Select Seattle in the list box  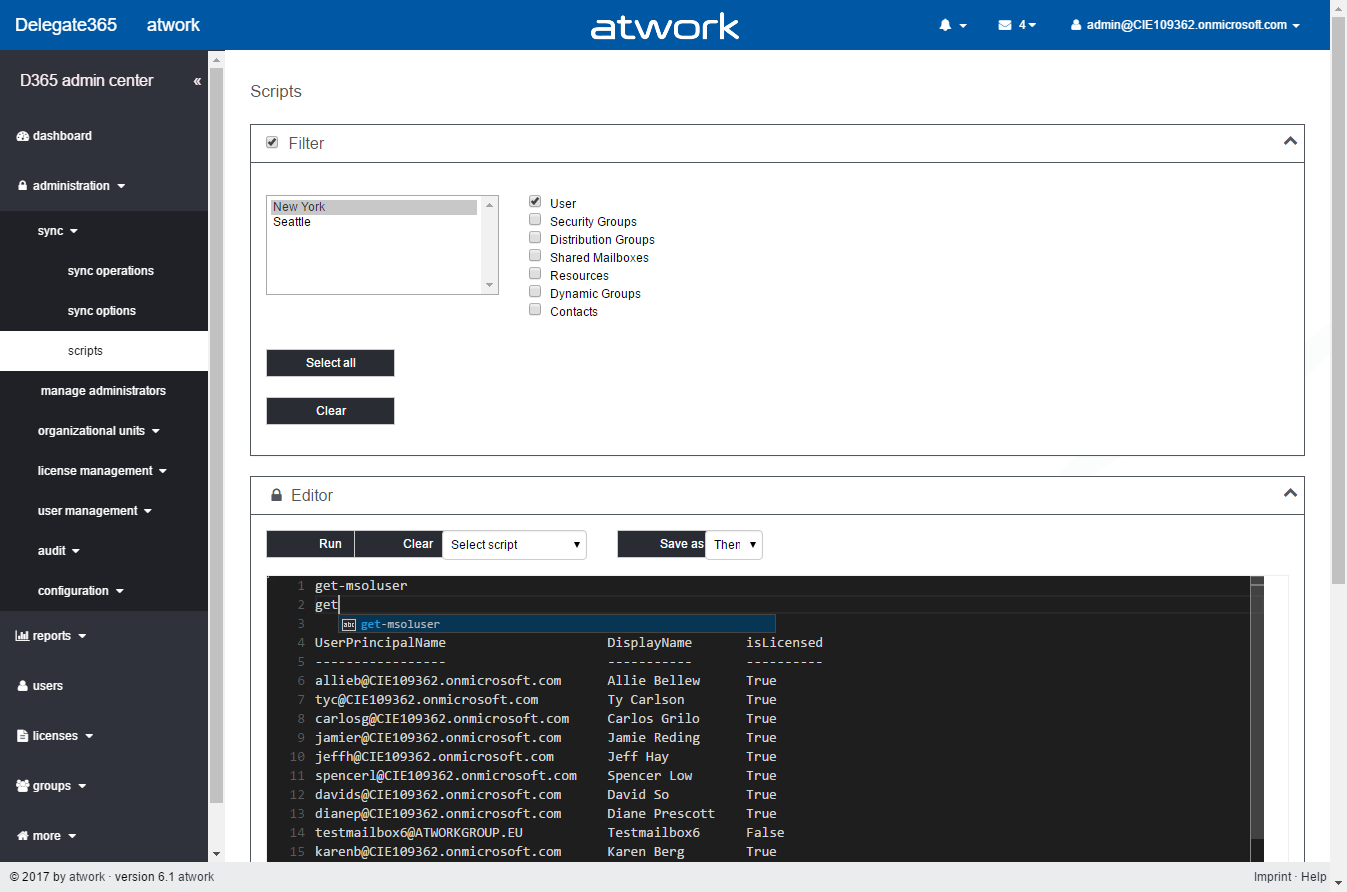[292, 222]
